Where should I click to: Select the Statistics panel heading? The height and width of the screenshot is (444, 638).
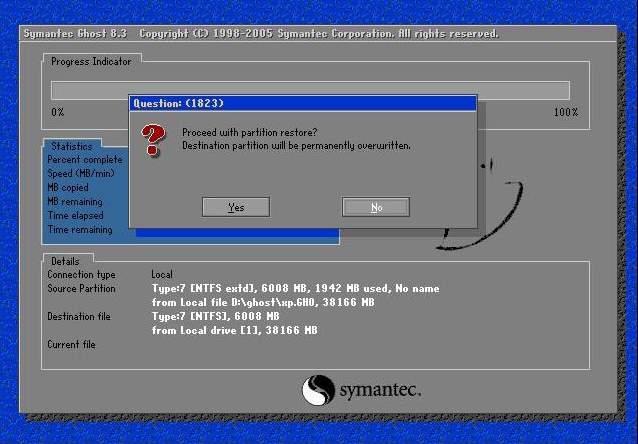click(71, 146)
